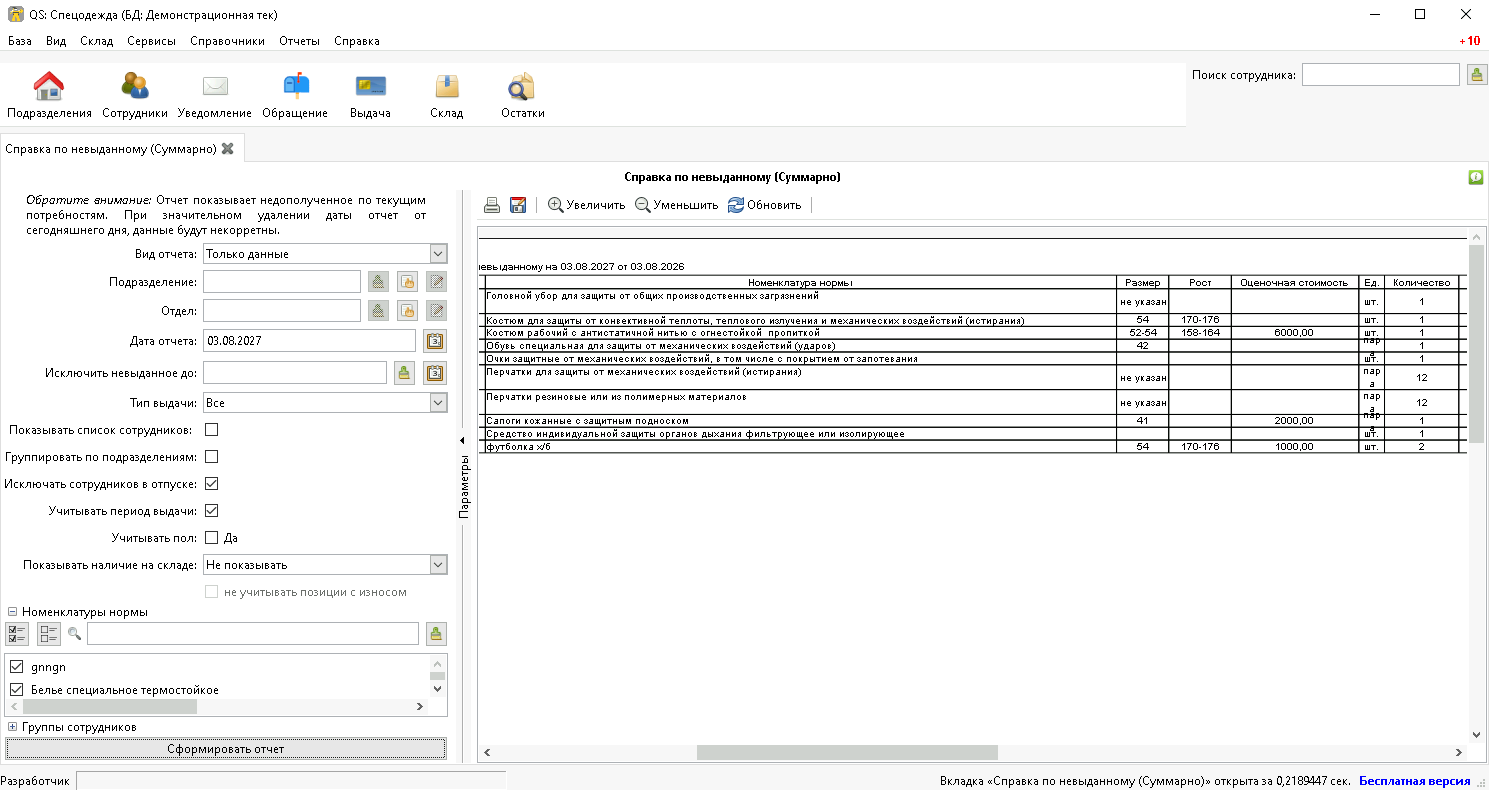Edit the selected Подразделение via pencil icon
The width and height of the screenshot is (1489, 790).
pyautogui.click(x=436, y=281)
